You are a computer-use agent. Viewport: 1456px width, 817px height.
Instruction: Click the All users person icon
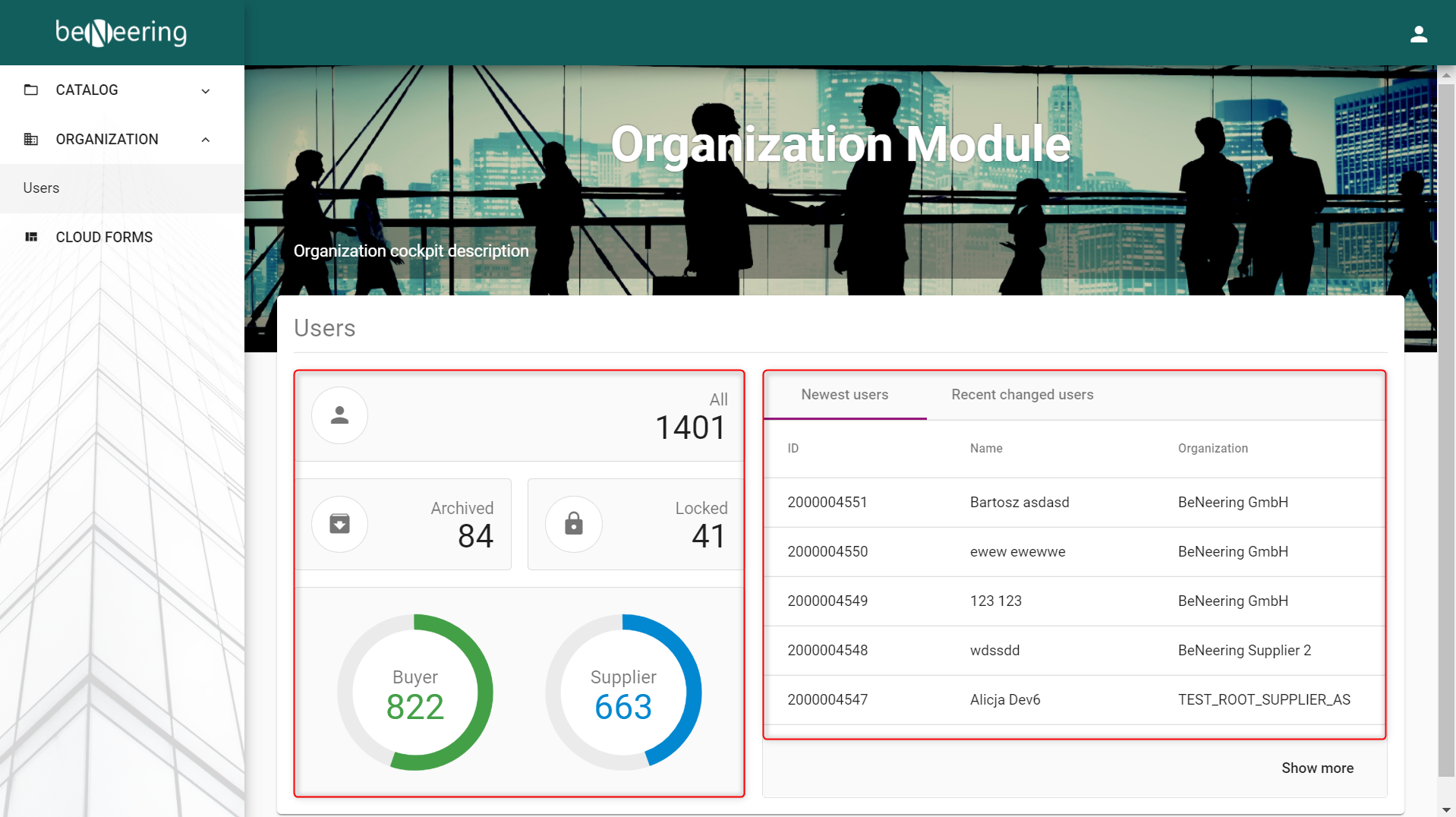(339, 415)
